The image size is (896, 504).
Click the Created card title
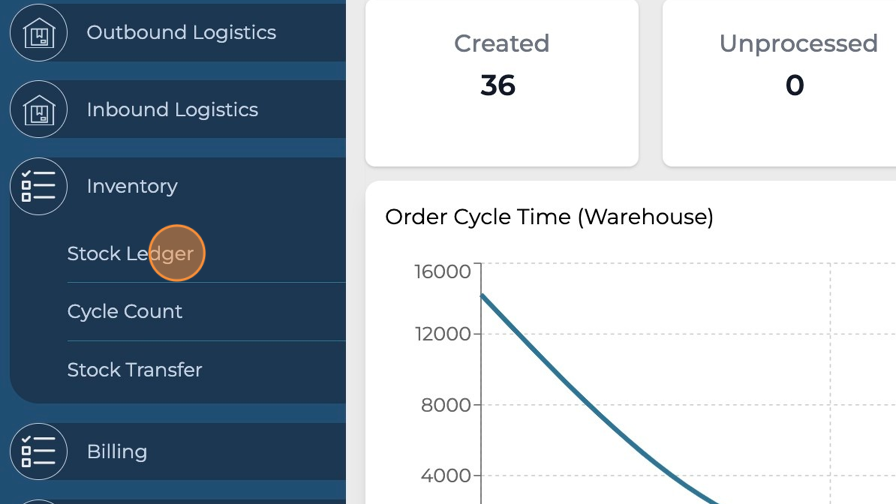(x=501, y=44)
